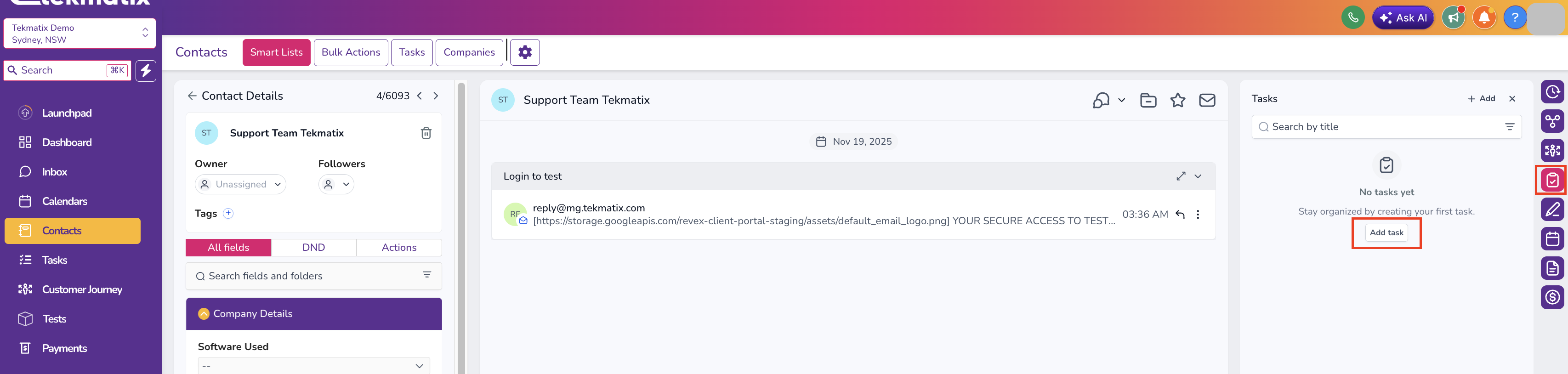This screenshot has height=374, width=1568.
Task: Click the highlighted tasks clipboard icon
Action: (1552, 180)
